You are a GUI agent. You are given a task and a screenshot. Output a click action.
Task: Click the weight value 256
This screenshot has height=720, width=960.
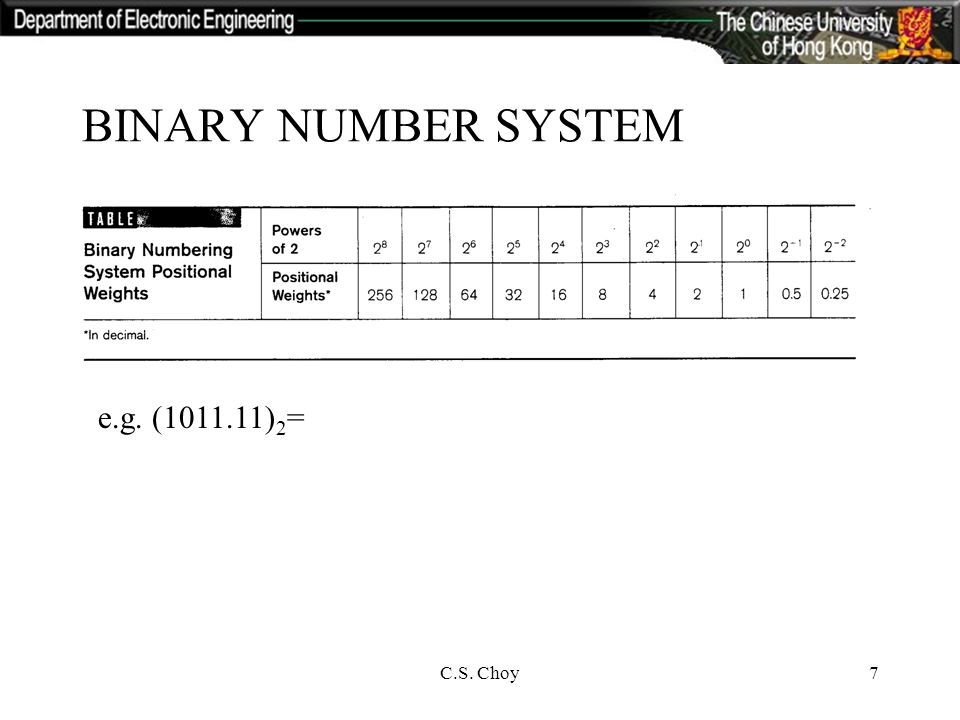(380, 295)
